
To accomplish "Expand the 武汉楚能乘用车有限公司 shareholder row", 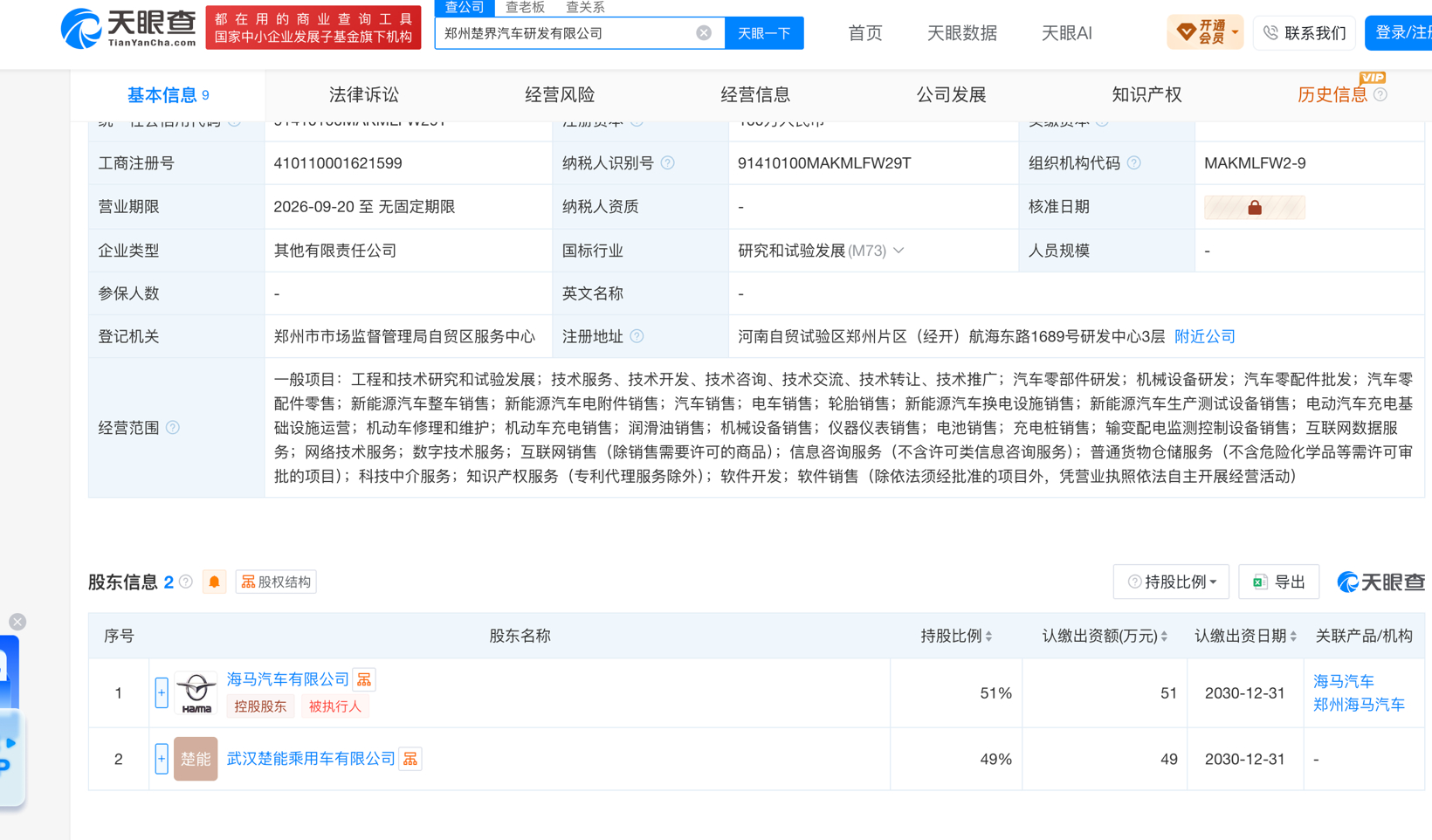I will tap(162, 759).
